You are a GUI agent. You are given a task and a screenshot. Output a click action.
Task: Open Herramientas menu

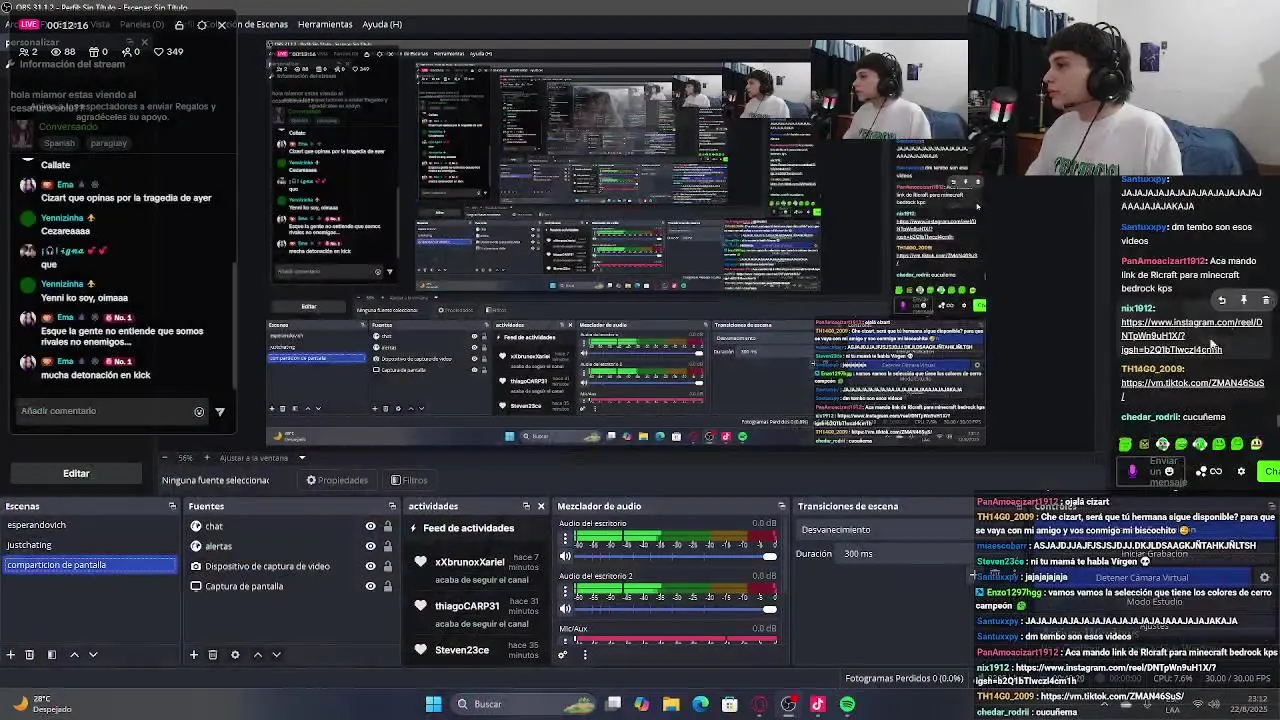click(325, 24)
